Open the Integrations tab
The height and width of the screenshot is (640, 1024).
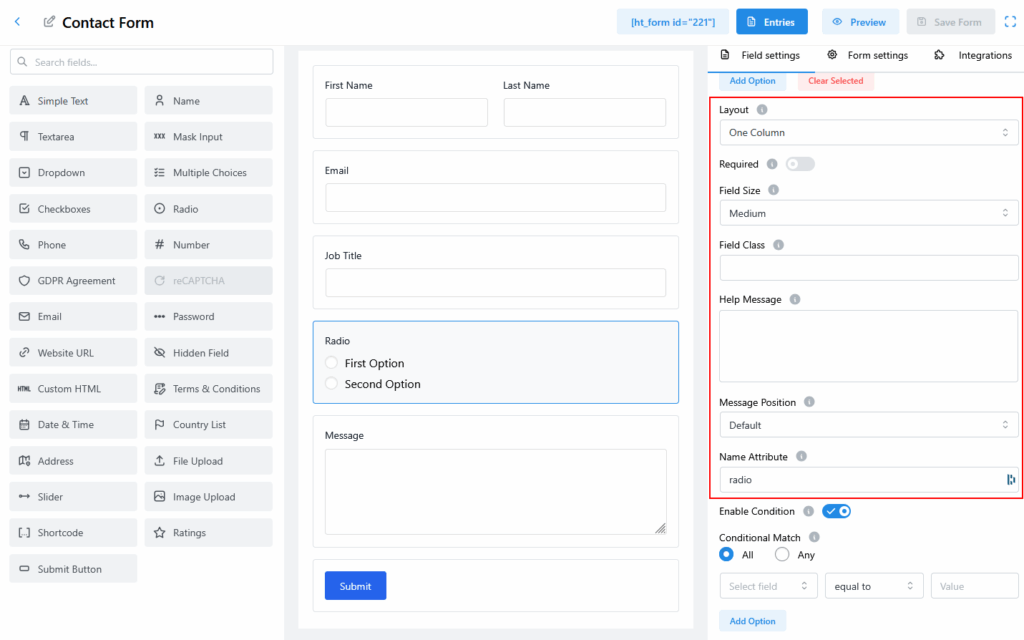(x=973, y=55)
